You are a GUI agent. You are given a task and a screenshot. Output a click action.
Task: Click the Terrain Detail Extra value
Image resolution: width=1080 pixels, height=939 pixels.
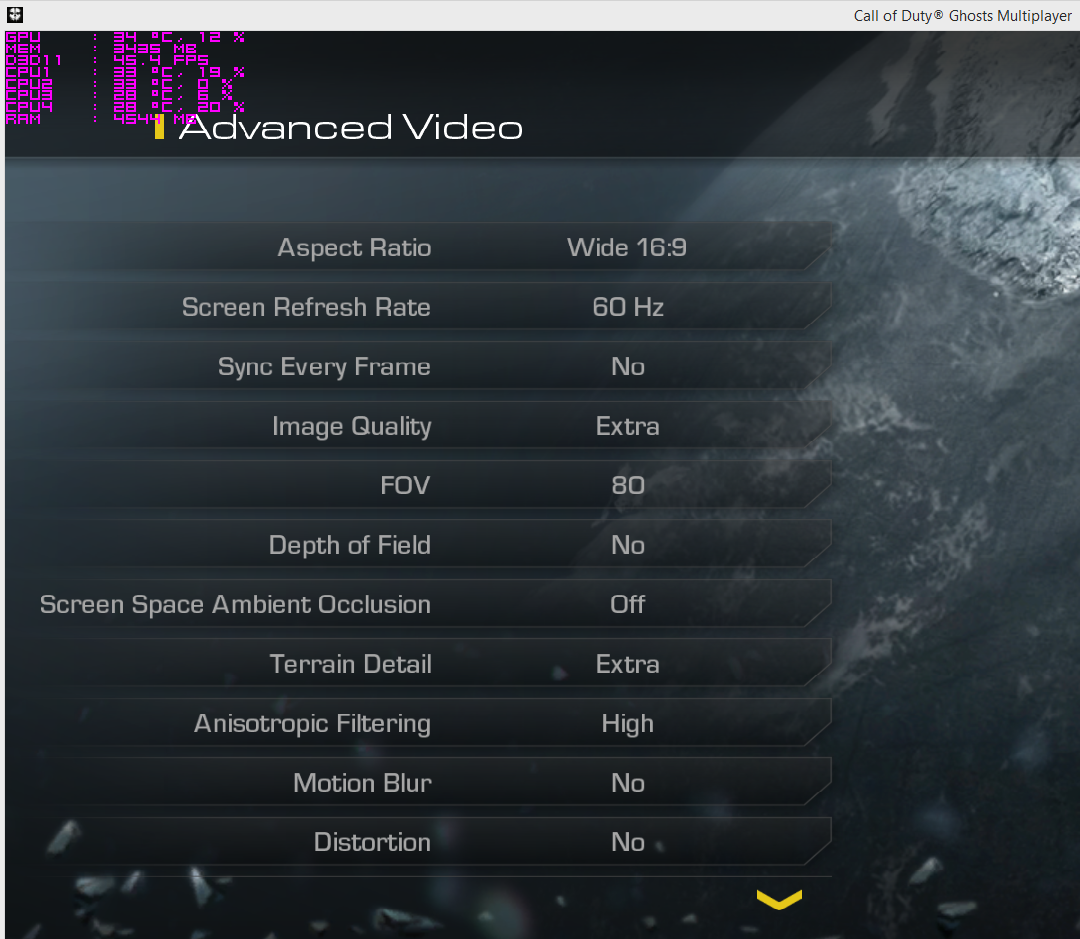coord(627,664)
